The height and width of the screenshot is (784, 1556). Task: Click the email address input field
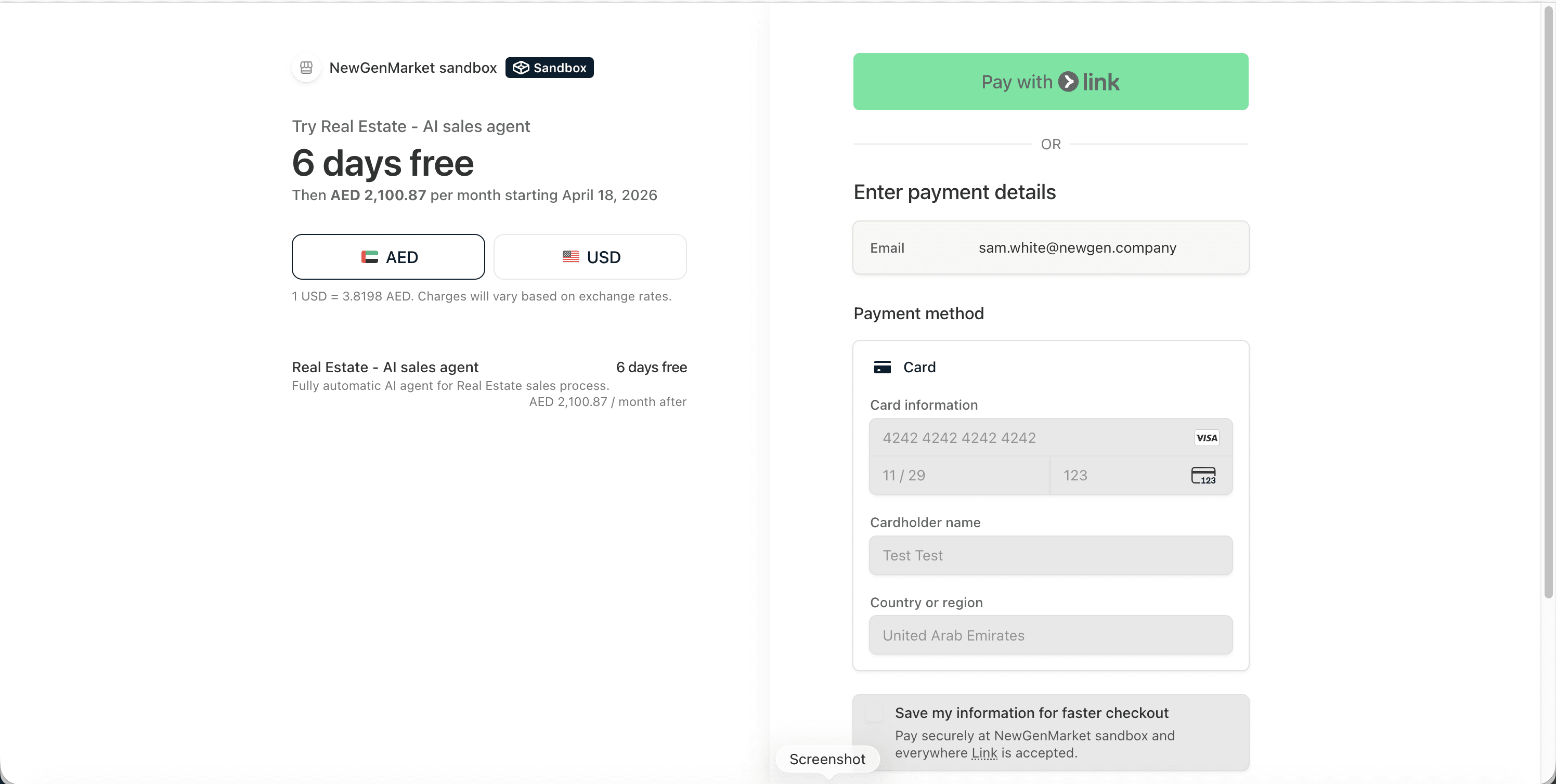click(x=1078, y=247)
